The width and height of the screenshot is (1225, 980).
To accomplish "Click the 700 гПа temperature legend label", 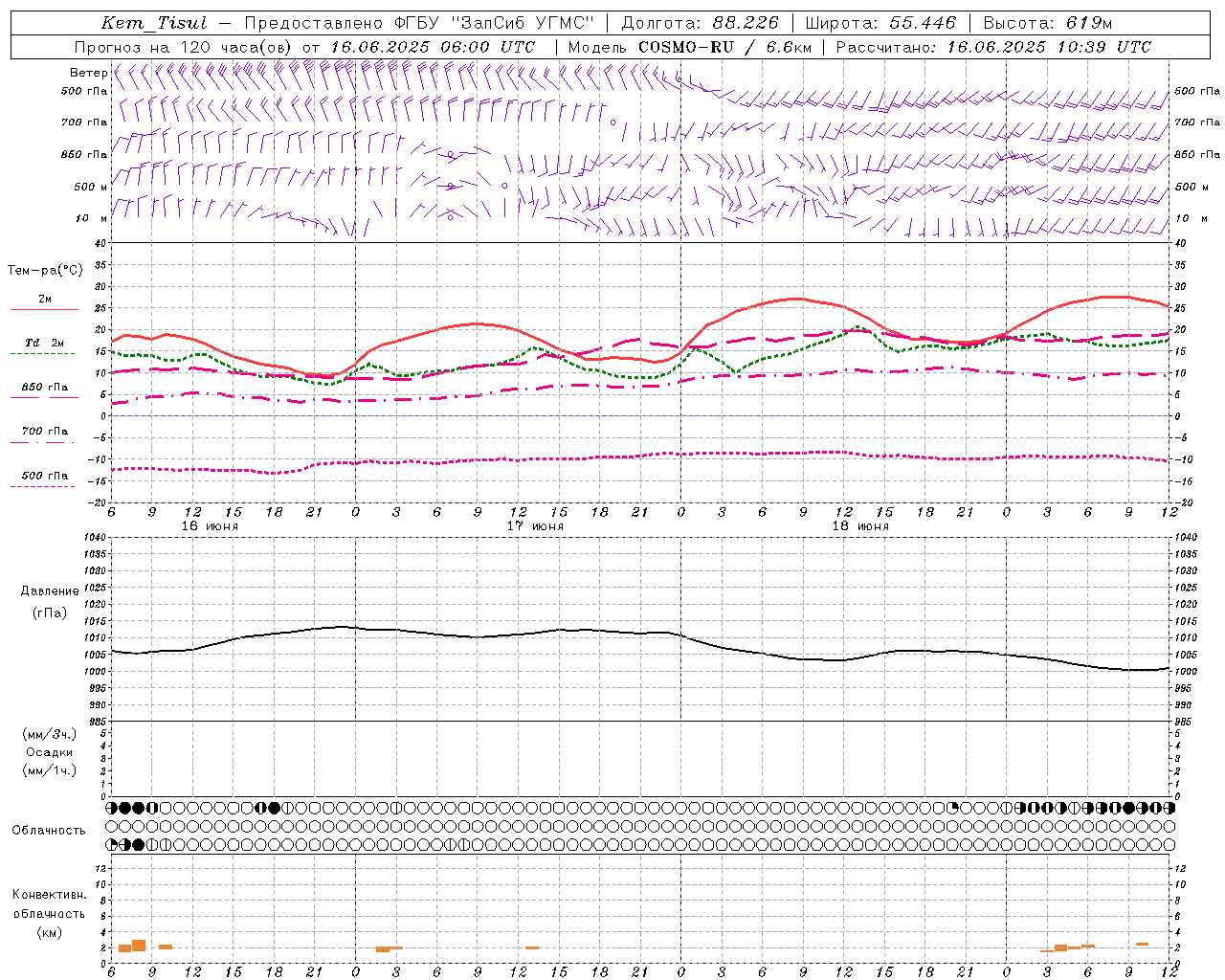I will point(44,432).
